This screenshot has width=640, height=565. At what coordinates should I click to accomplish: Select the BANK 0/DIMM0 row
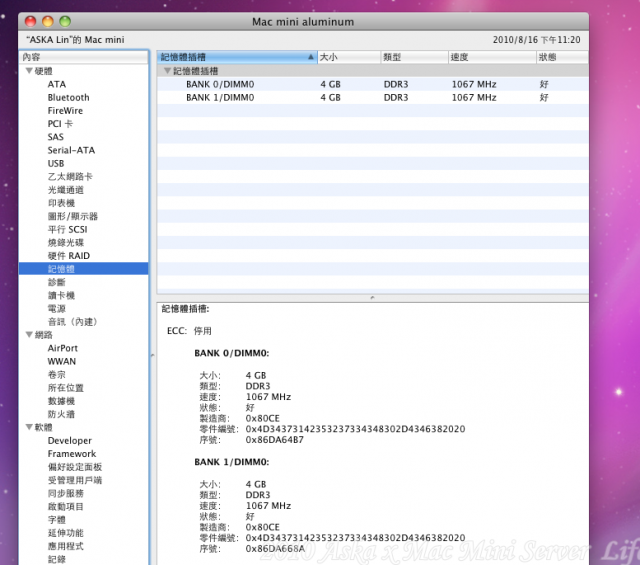(373, 84)
